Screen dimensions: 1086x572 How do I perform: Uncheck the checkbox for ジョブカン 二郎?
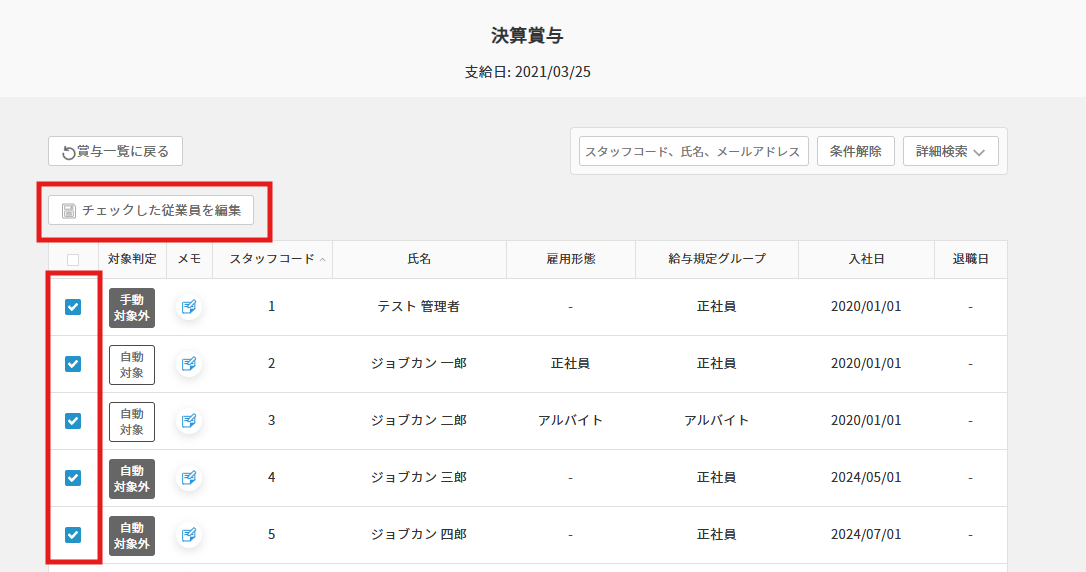click(73, 421)
